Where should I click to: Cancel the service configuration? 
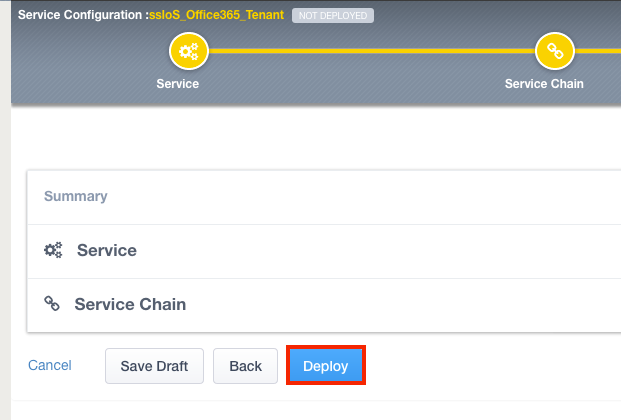click(50, 366)
